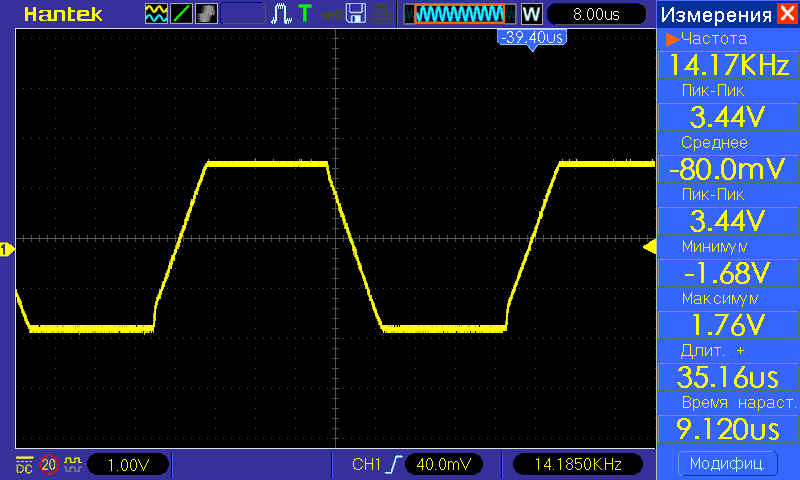Viewport: 800px width, 480px height.
Task: Click the square wave probe icon
Action: click(72, 464)
